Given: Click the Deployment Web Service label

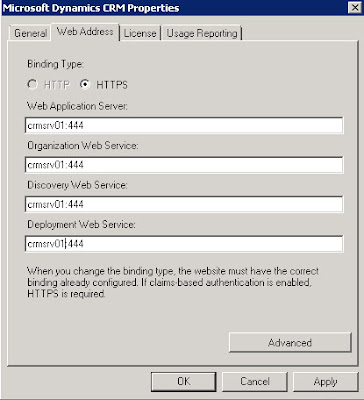Looking at the screenshot, I should [81, 225].
